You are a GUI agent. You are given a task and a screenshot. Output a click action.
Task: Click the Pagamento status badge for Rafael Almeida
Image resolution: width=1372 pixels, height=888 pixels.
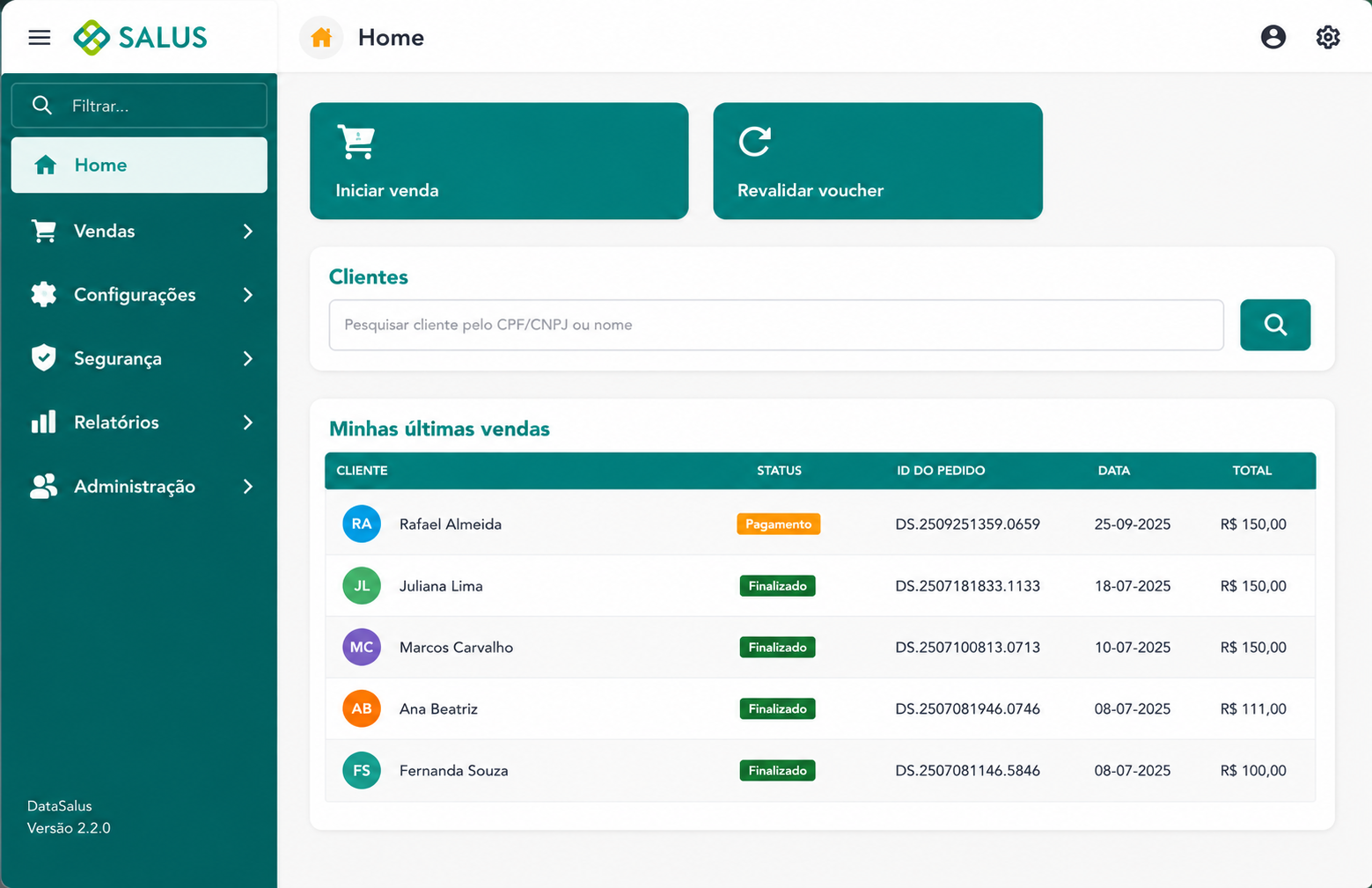coord(778,524)
